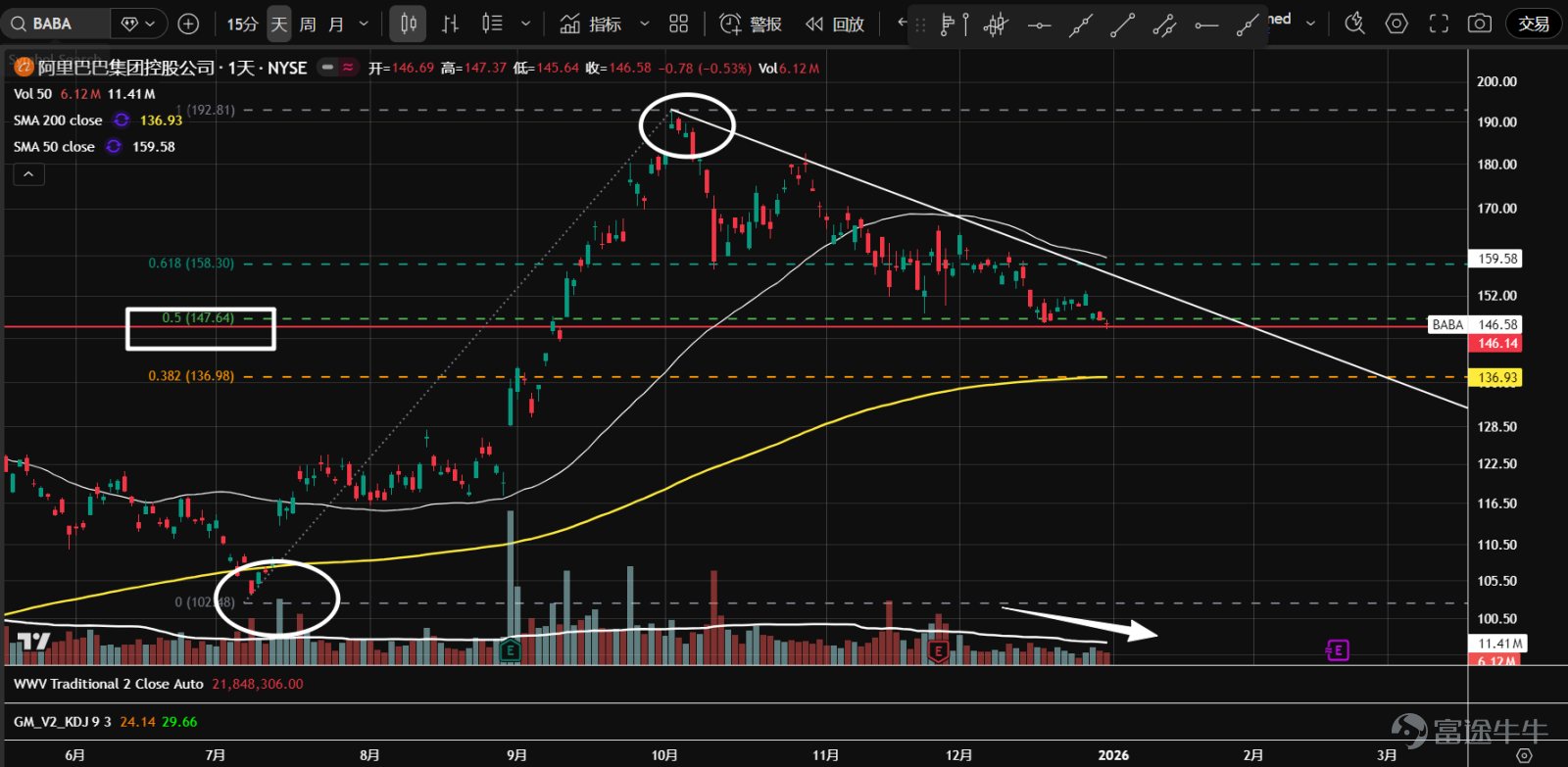The image size is (1568, 767).
Task: Click the yellow 136.93 price label
Action: [1496, 377]
